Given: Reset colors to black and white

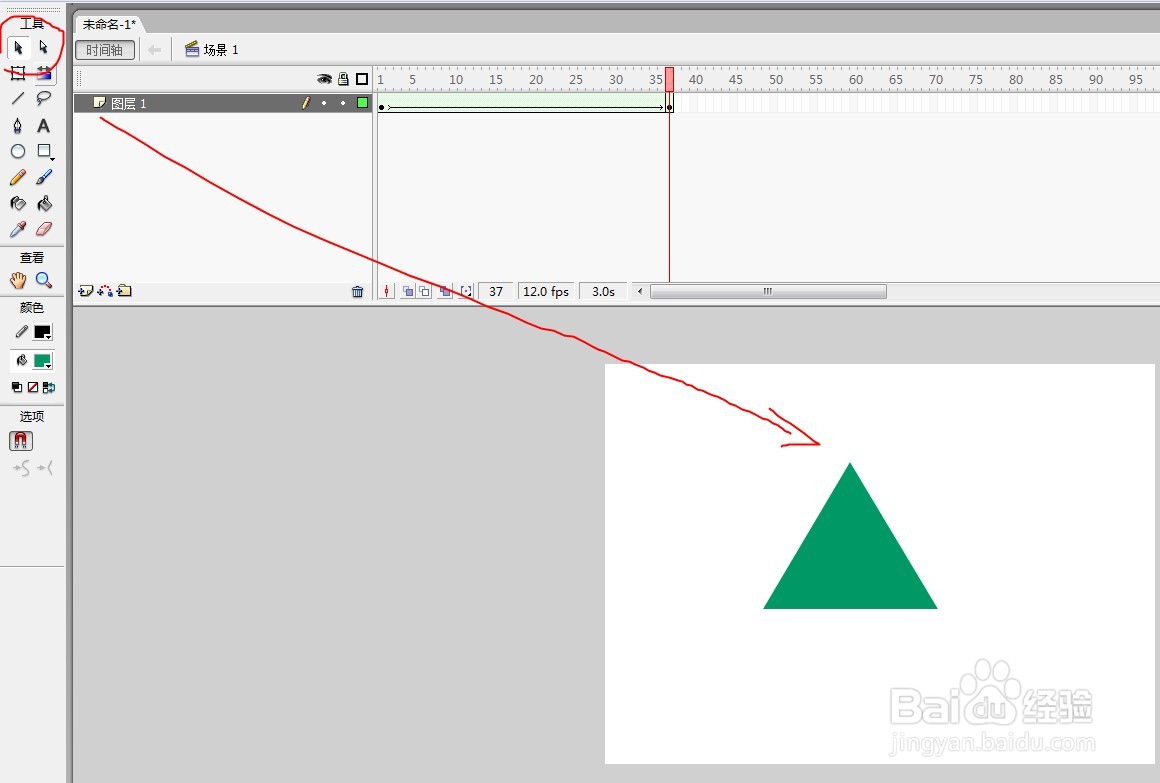Looking at the screenshot, I should point(17,387).
